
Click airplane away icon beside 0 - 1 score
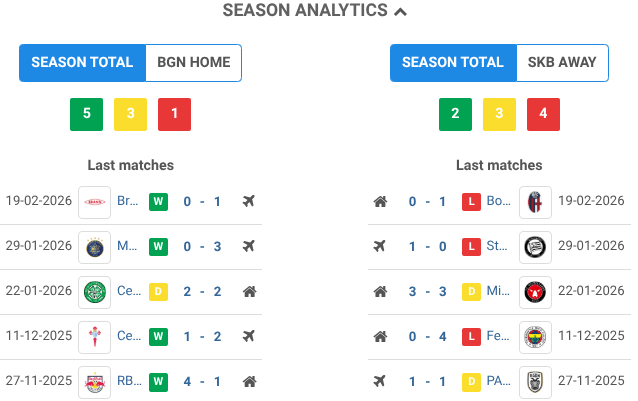point(249,202)
